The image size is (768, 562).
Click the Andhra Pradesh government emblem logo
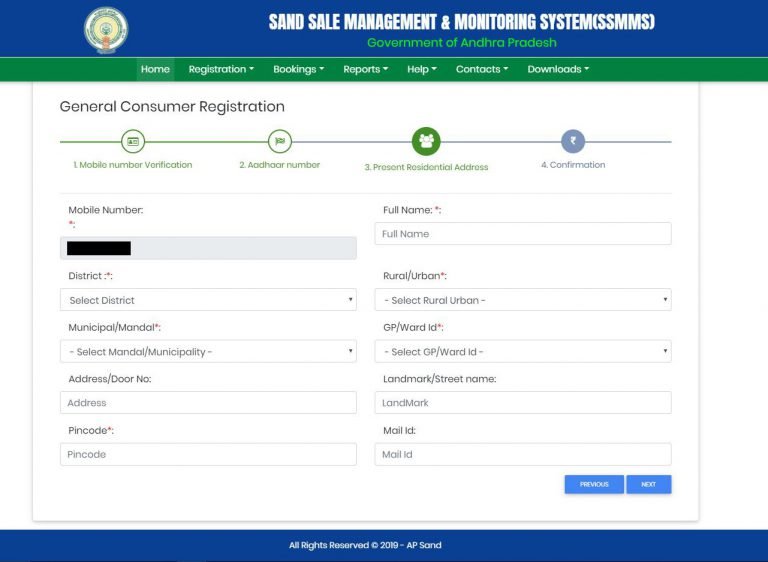point(106,29)
